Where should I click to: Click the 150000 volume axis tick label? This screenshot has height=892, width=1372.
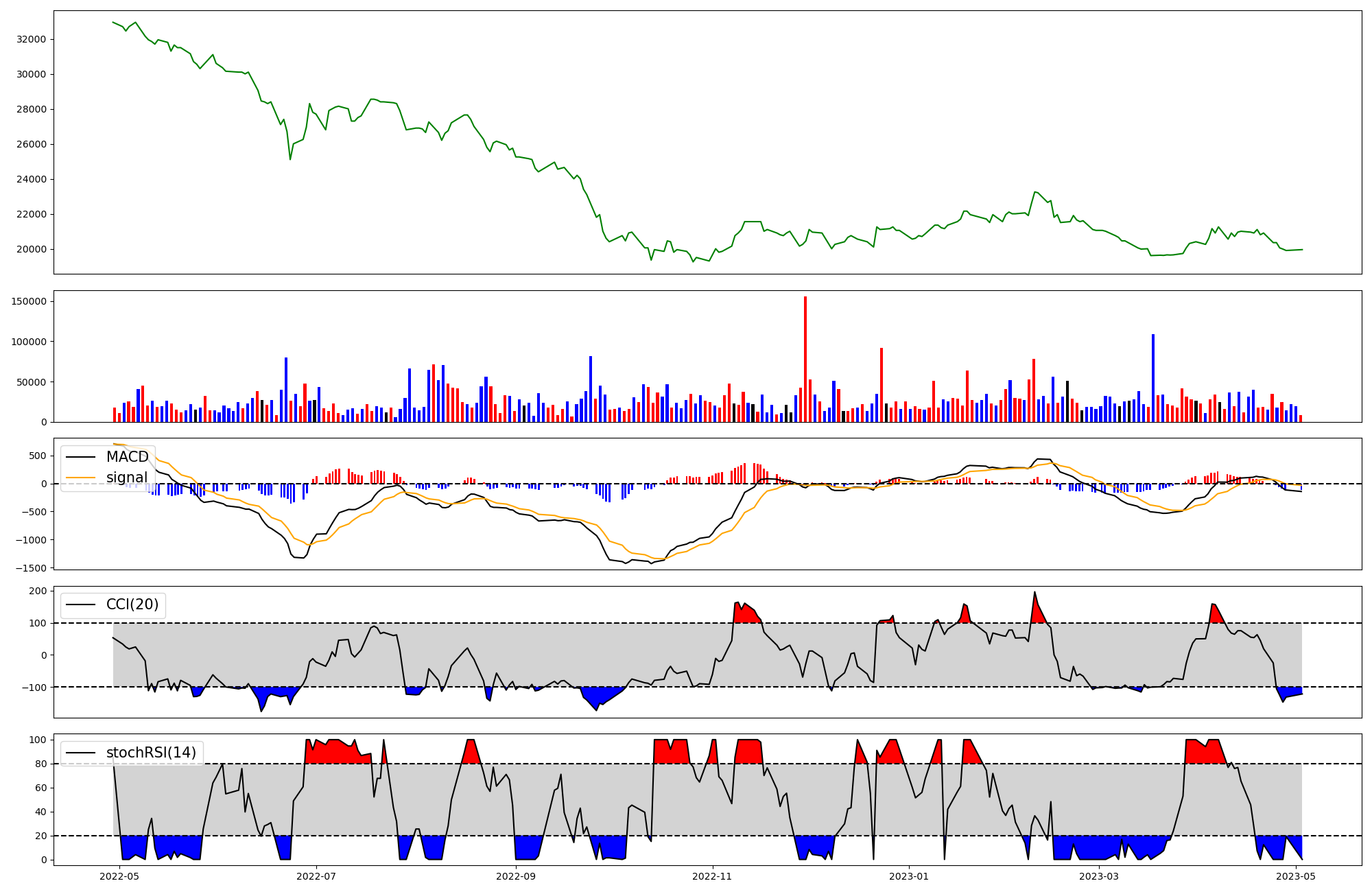tap(28, 301)
